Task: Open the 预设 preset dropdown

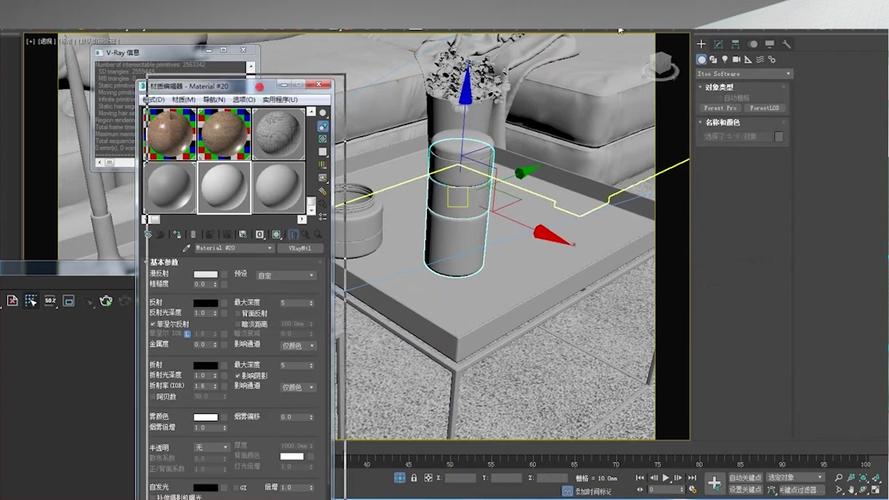Action: coord(286,274)
